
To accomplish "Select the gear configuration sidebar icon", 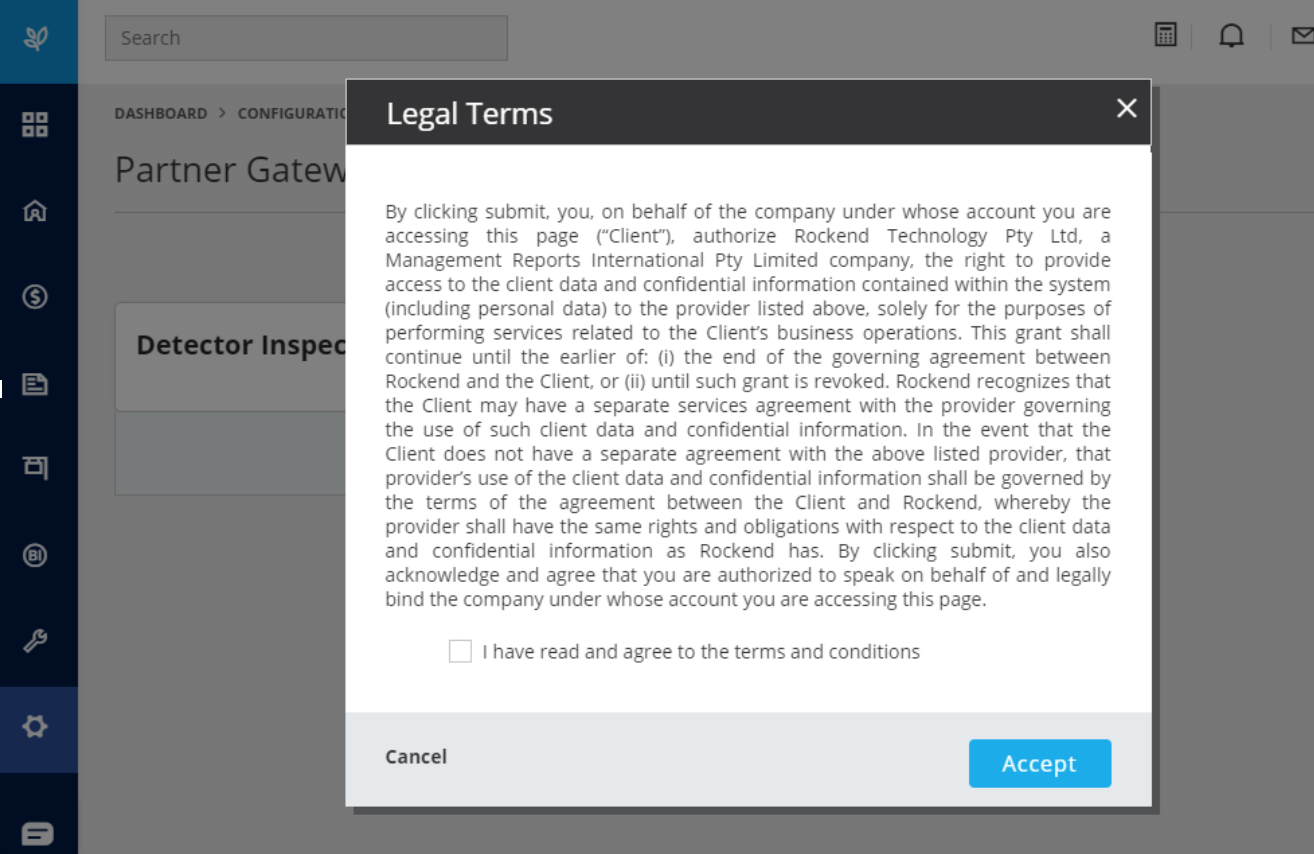I will [x=35, y=727].
